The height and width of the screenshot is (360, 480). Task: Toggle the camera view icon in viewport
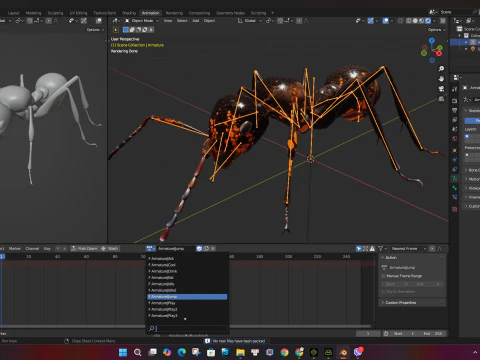click(441, 89)
